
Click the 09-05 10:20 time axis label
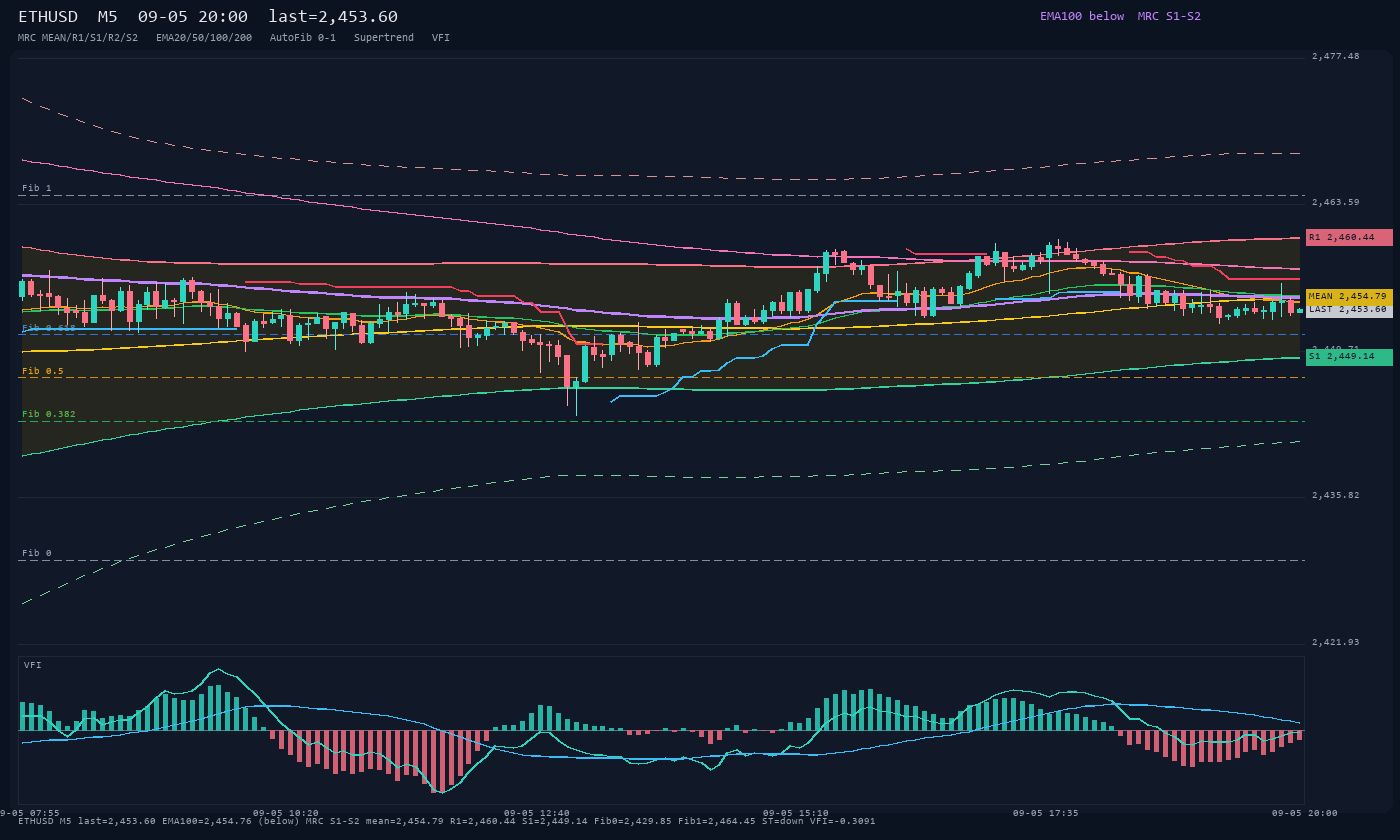pyautogui.click(x=286, y=813)
